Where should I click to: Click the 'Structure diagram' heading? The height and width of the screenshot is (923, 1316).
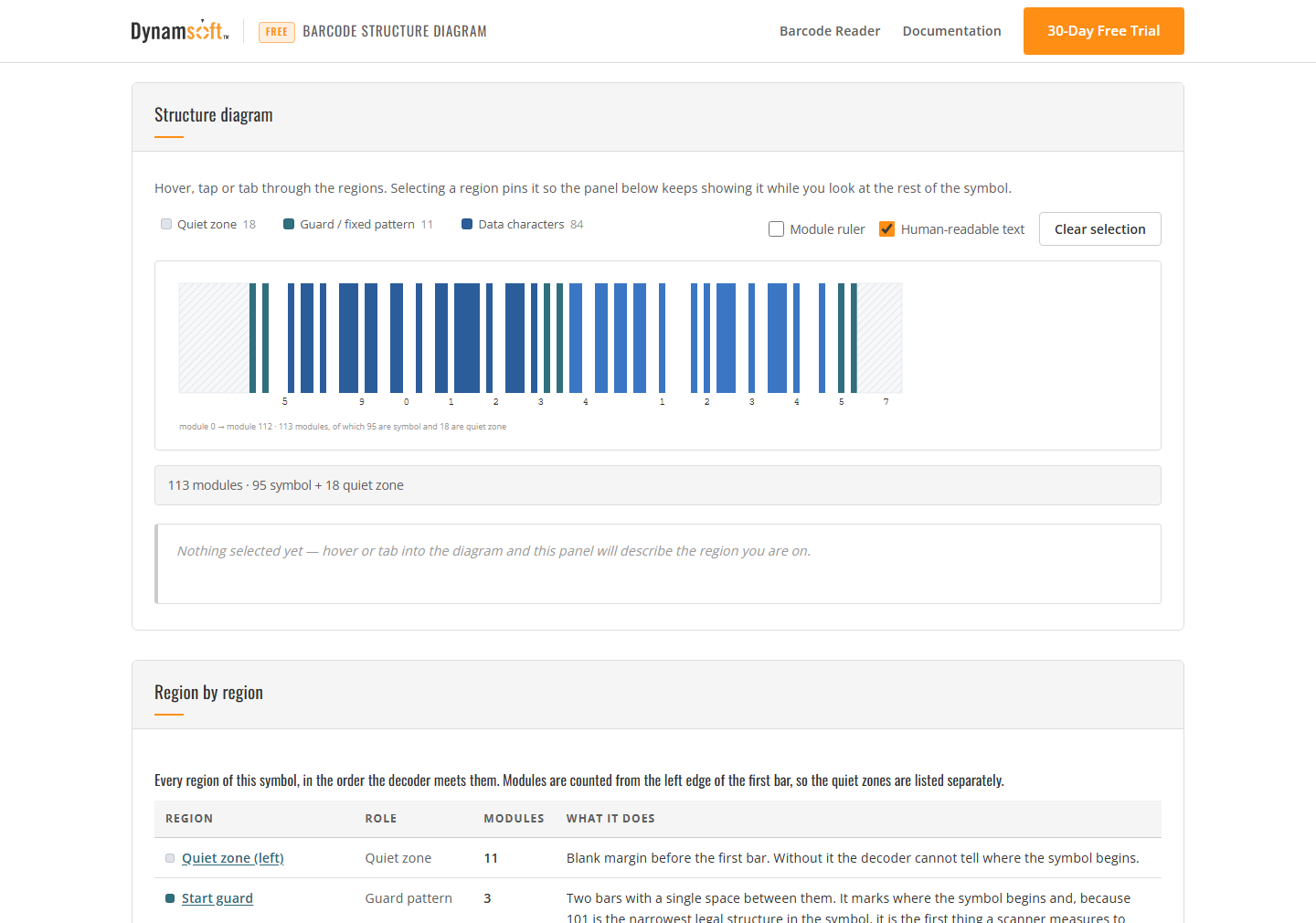[x=214, y=115]
